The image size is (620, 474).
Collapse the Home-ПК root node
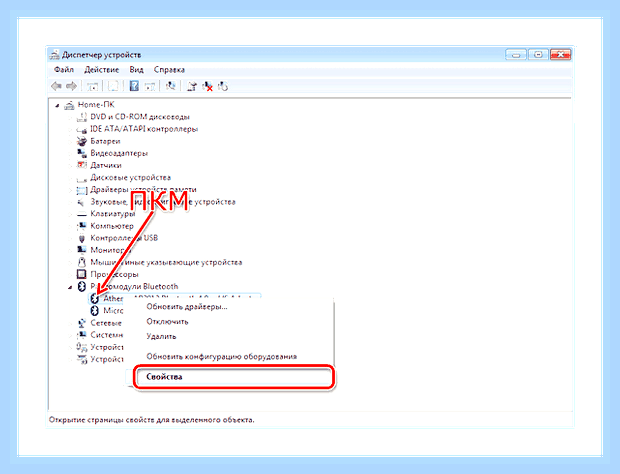pos(57,105)
